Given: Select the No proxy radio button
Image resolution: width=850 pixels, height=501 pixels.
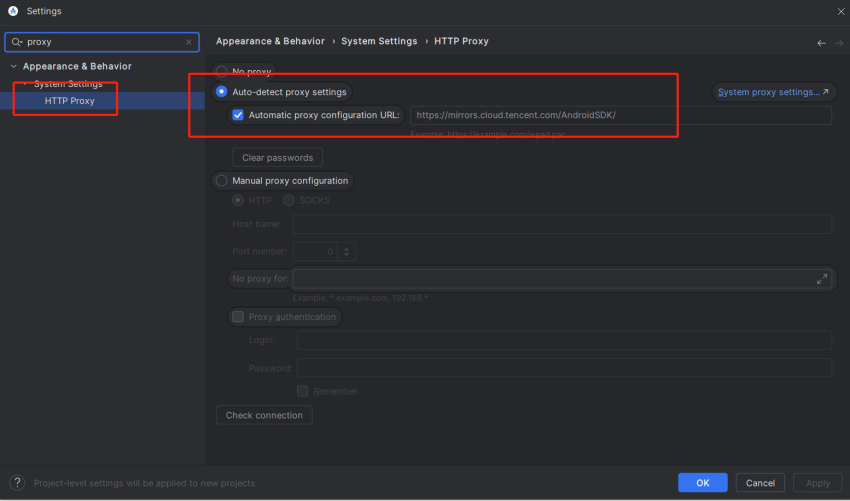Looking at the screenshot, I should [x=222, y=72].
